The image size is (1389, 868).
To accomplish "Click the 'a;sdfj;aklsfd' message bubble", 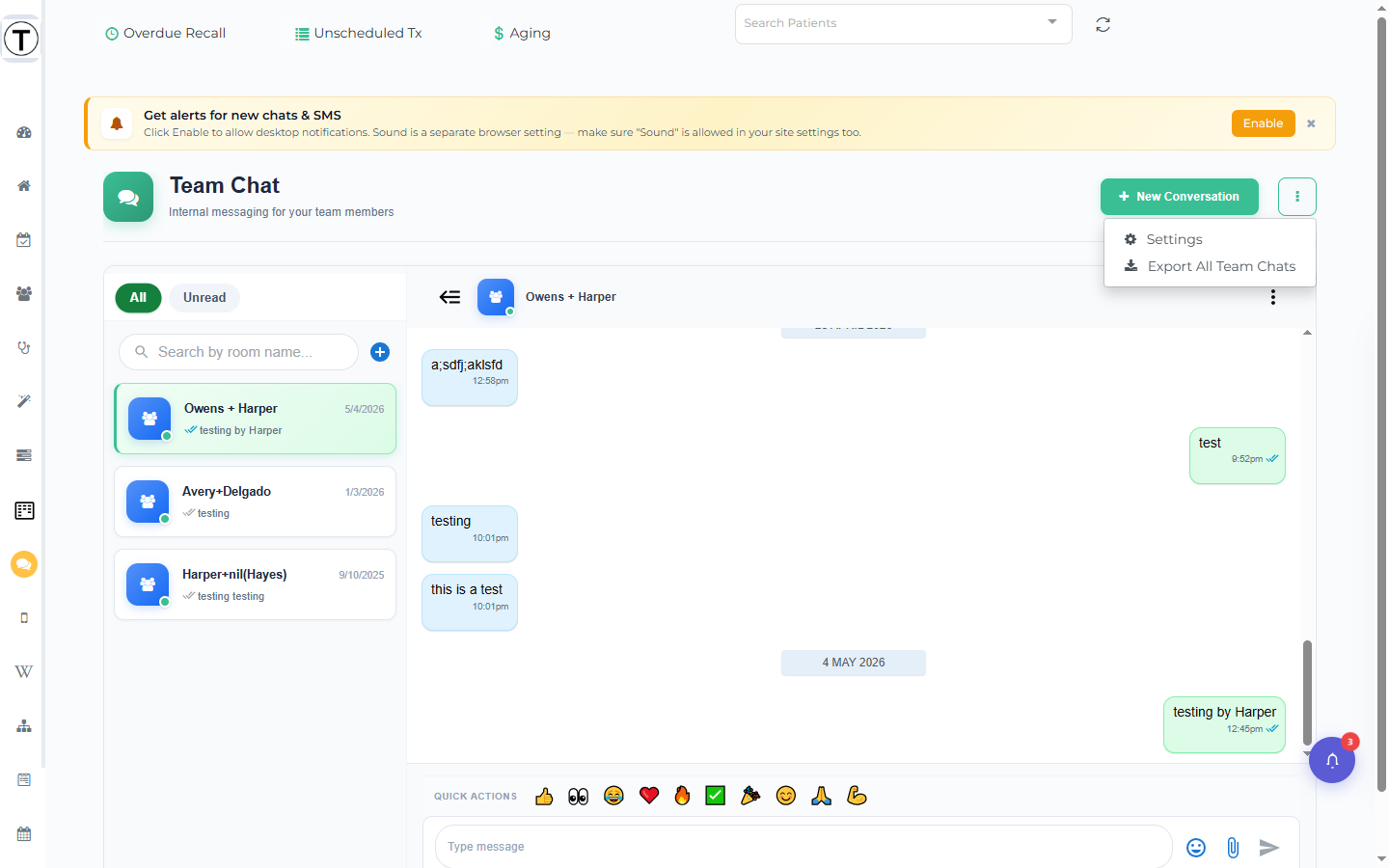I will coord(470,377).
